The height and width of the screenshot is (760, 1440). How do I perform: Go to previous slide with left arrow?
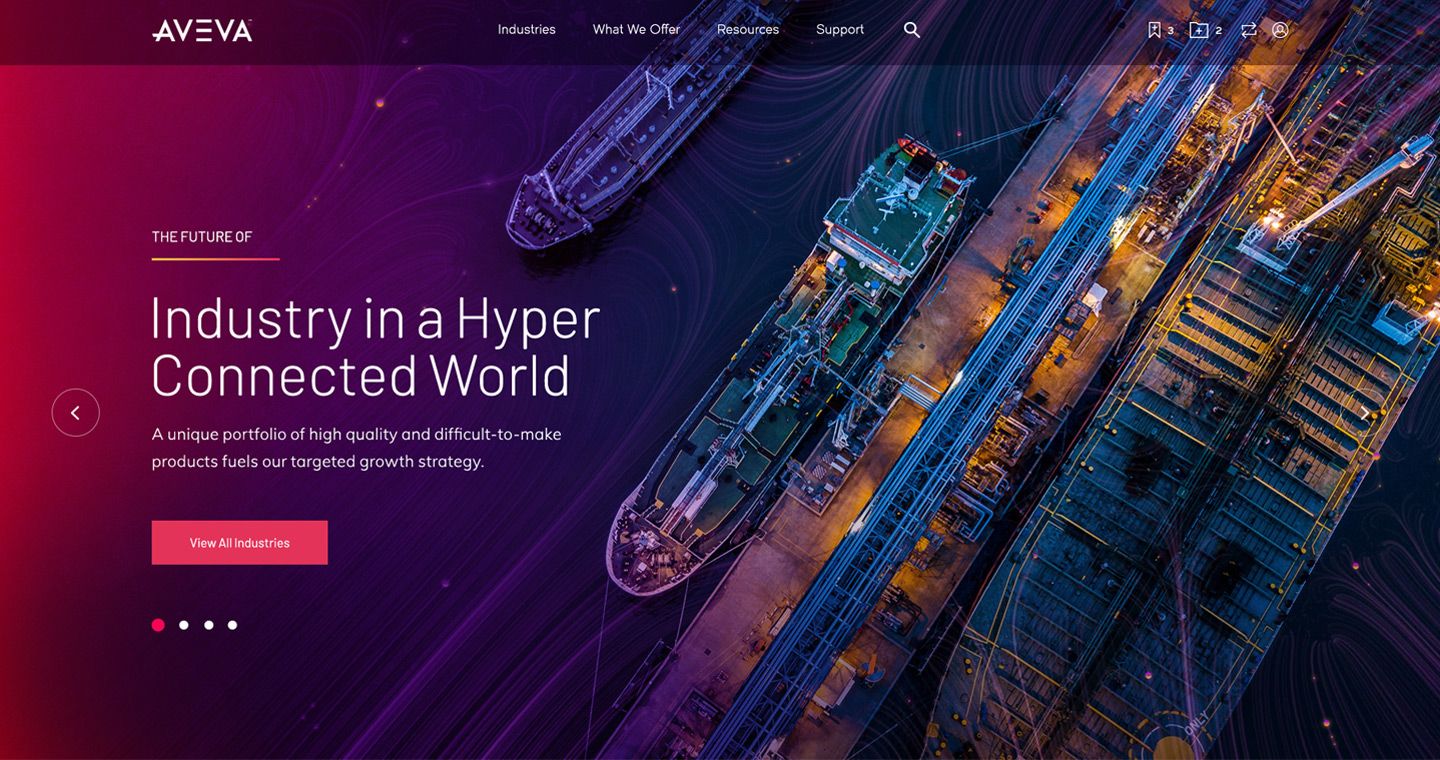tap(75, 413)
